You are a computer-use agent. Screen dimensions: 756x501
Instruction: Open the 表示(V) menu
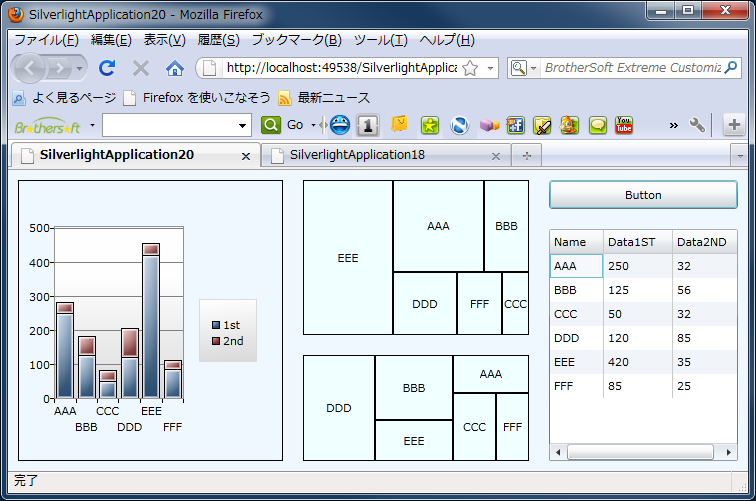coord(164,40)
